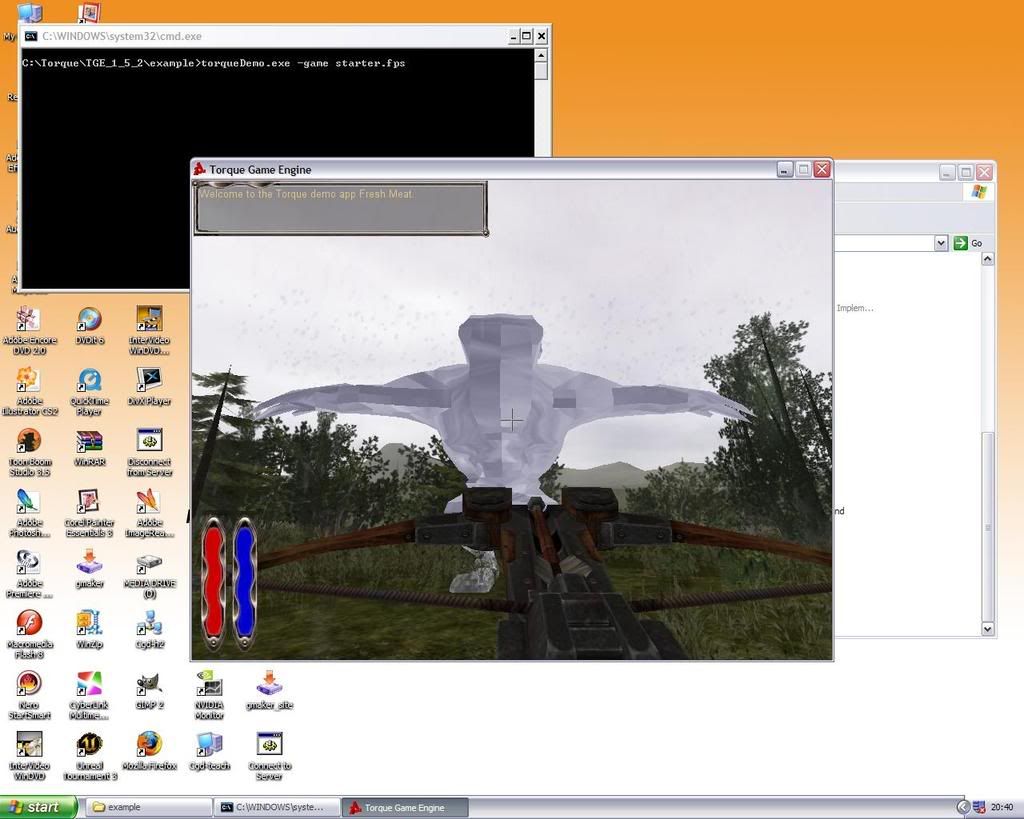Close the cmd.exe window
This screenshot has width=1024, height=819.
[x=541, y=36]
